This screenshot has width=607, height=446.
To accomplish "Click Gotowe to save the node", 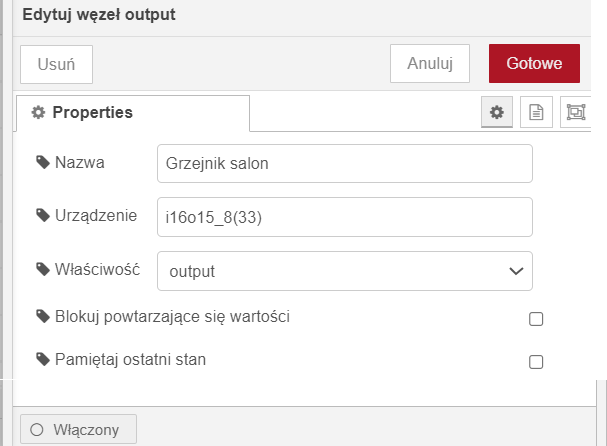I will point(534,63).
